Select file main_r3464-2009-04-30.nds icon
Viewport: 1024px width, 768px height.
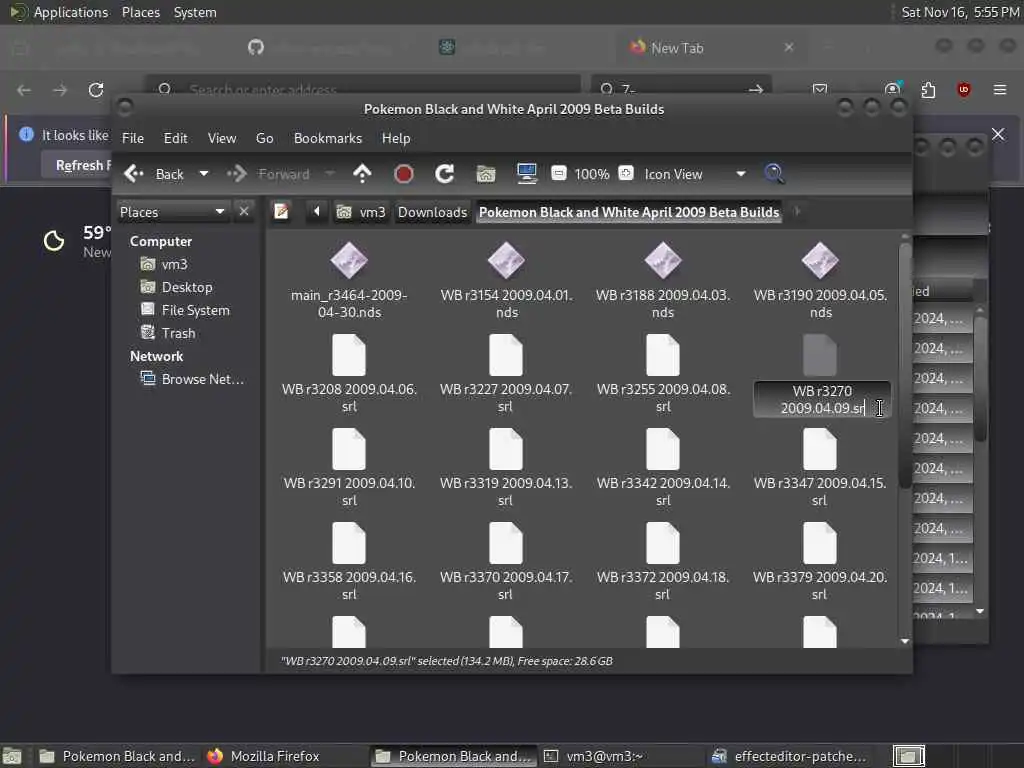pos(349,261)
